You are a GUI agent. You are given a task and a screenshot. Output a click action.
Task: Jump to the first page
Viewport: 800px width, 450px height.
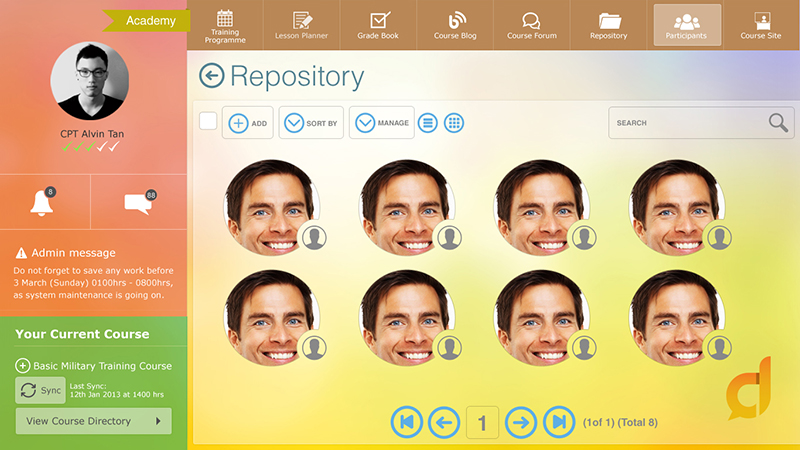pos(406,422)
